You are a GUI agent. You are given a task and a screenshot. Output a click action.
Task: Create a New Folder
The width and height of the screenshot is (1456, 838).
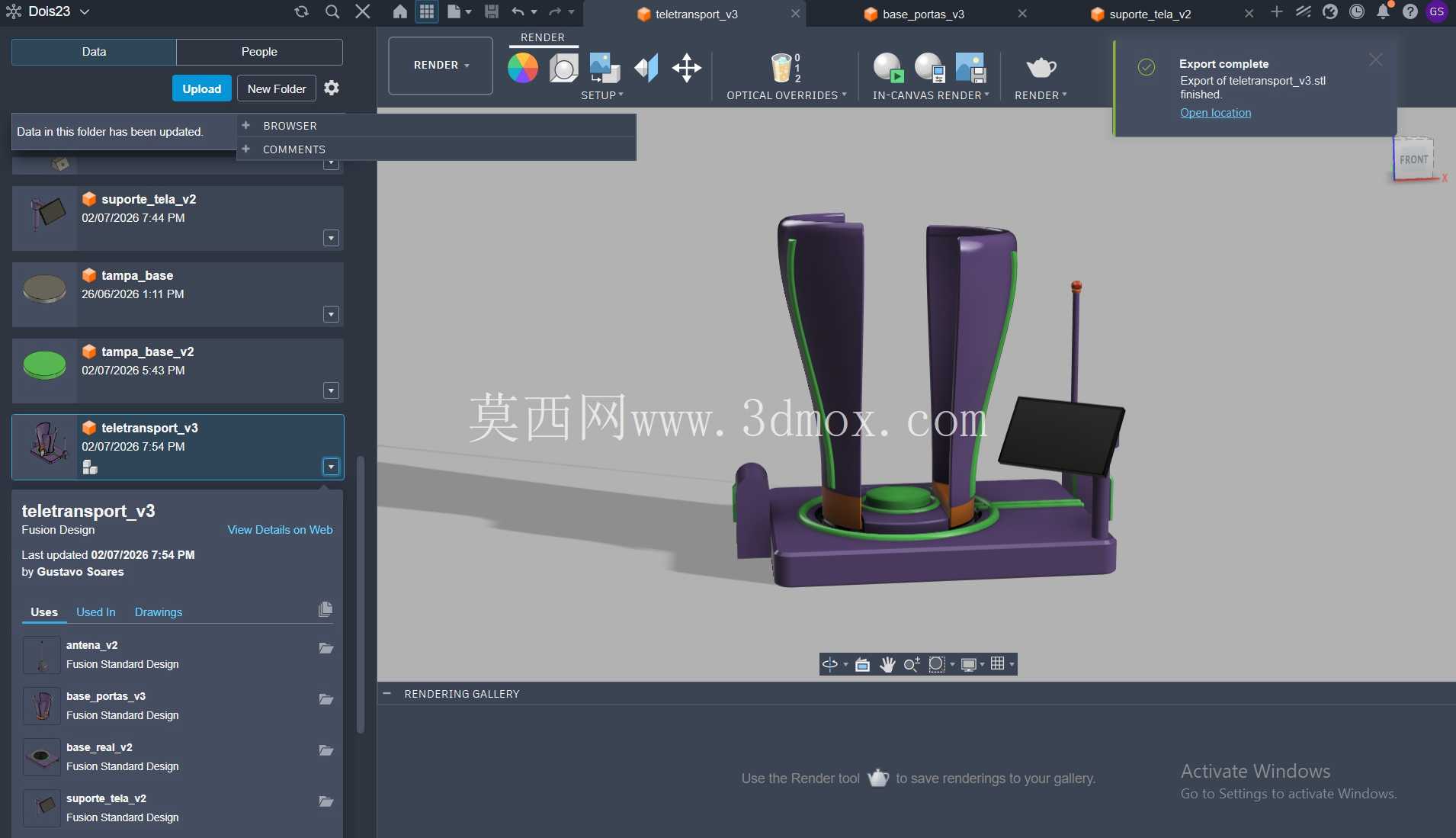pos(277,88)
